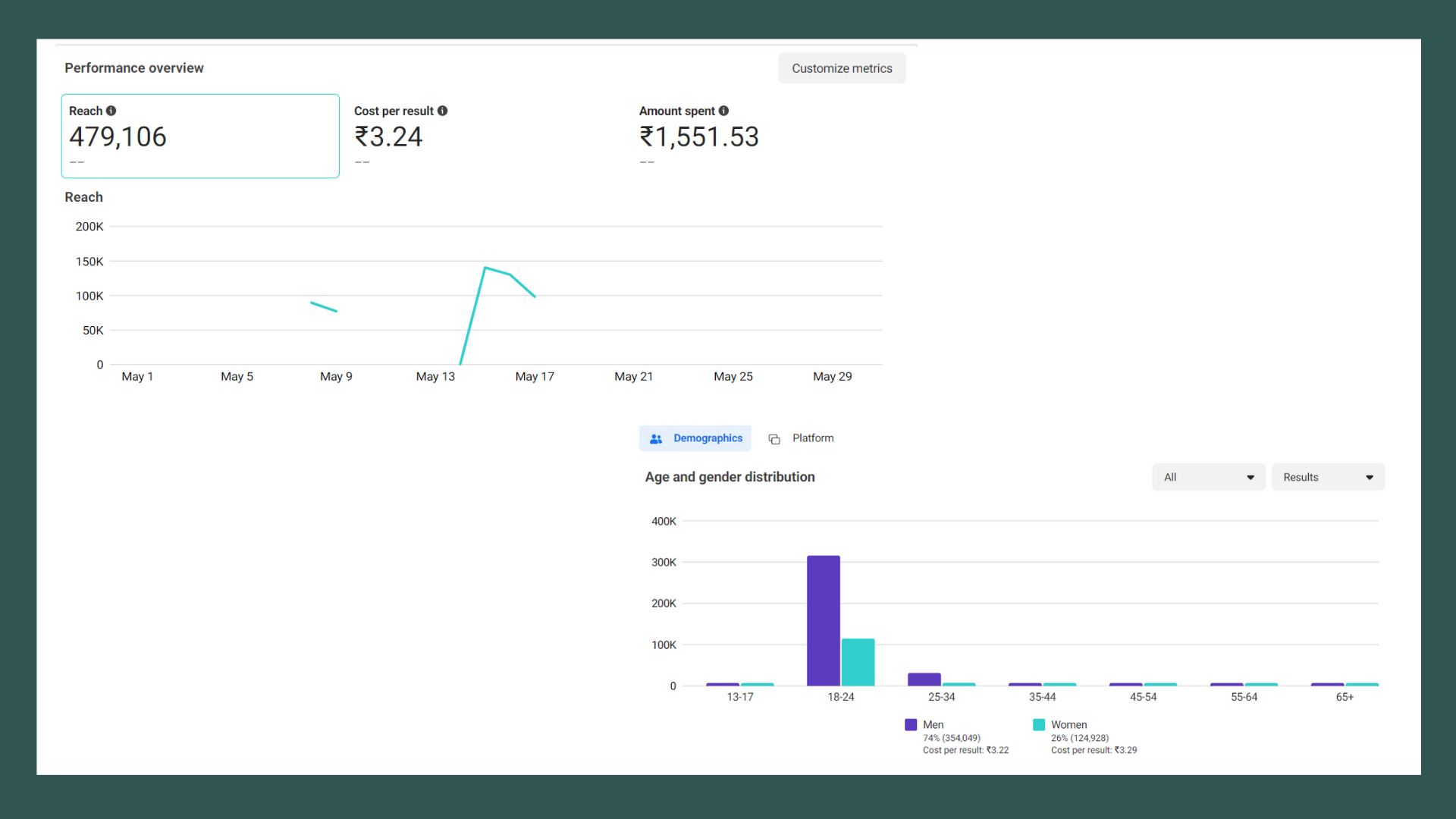Image resolution: width=1456 pixels, height=819 pixels.
Task: Open the Customize metrics button
Action: coord(842,68)
